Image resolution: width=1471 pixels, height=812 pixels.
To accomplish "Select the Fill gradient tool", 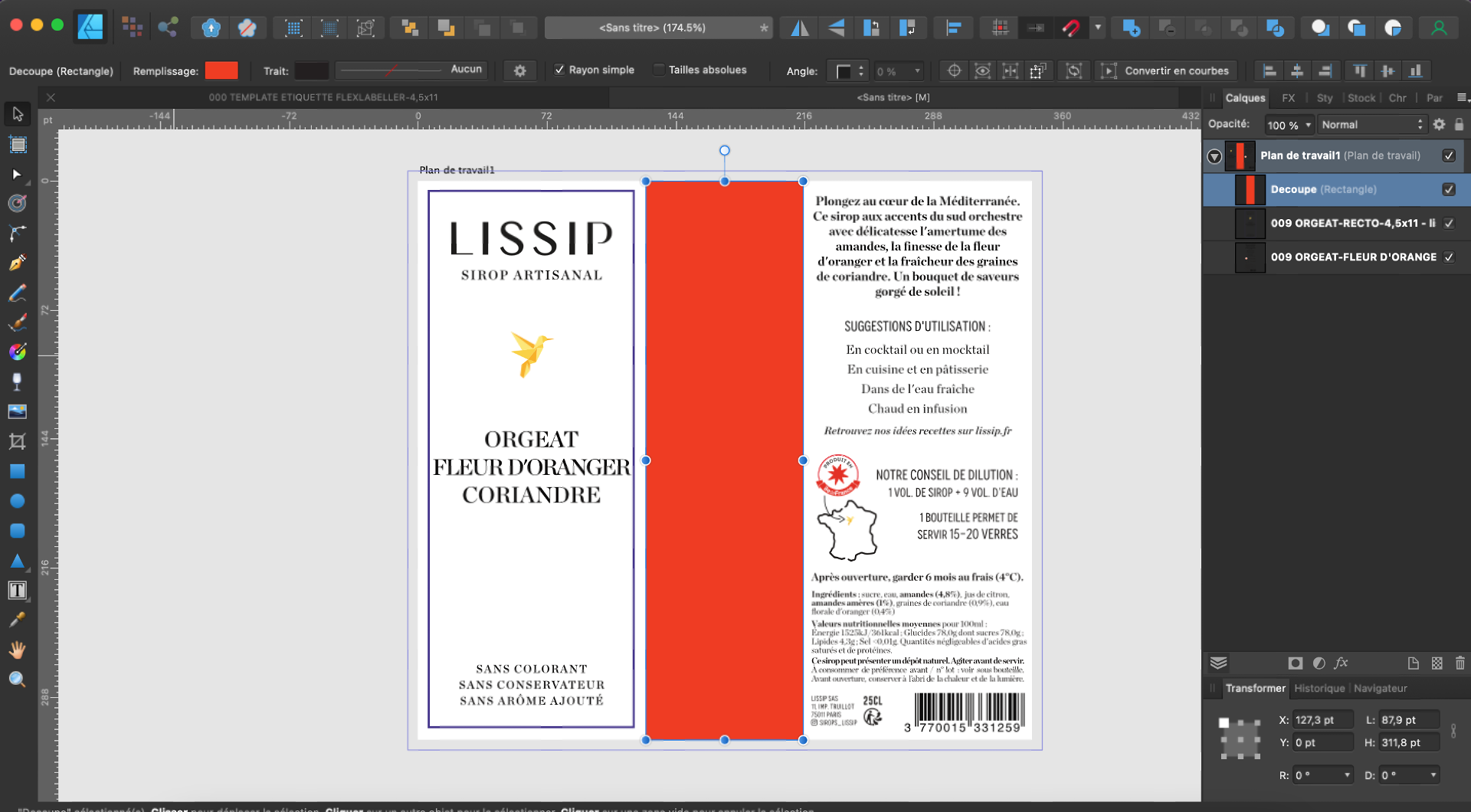I will [18, 352].
